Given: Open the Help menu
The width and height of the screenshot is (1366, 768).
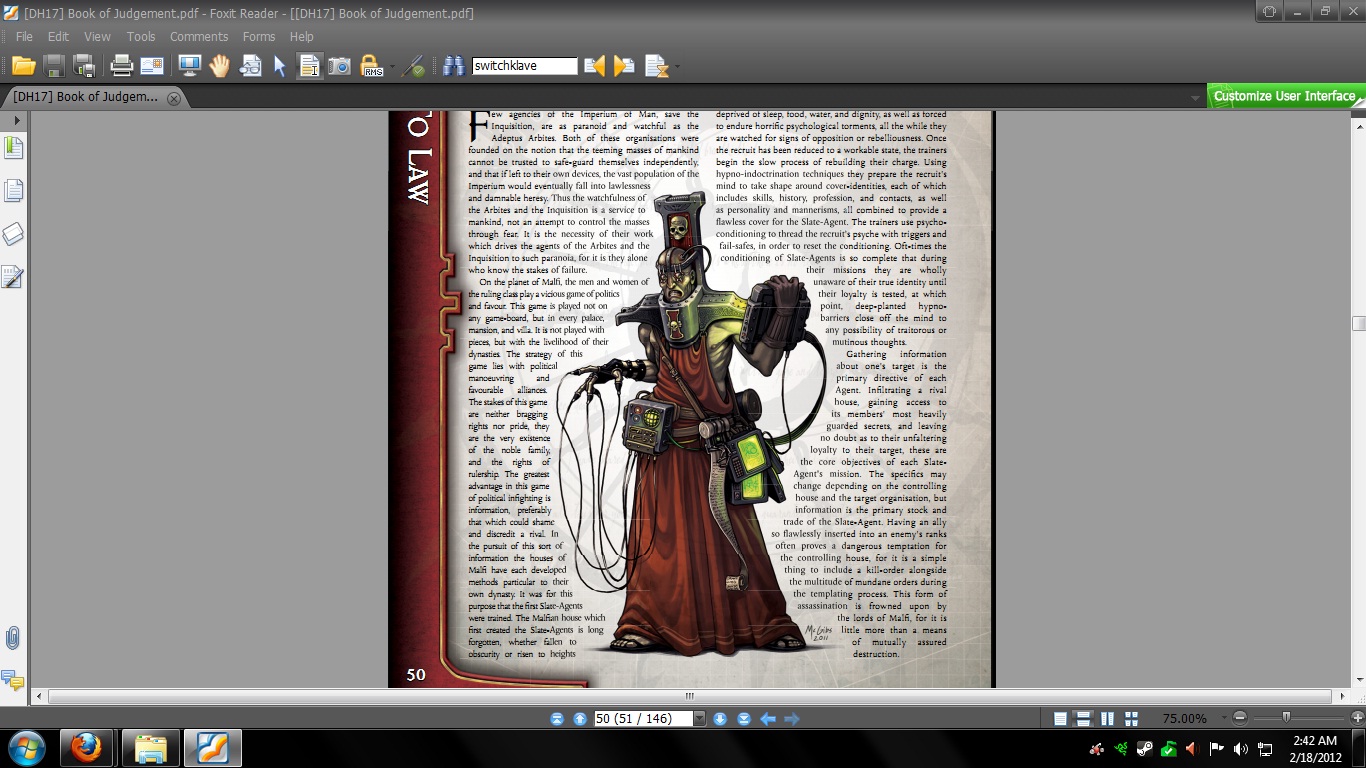Looking at the screenshot, I should tap(301, 36).
